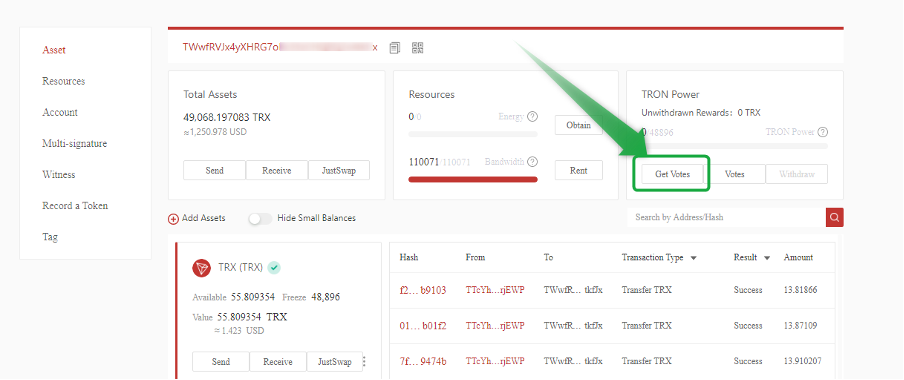Click Success result in 01…b01f2 row
This screenshot has width=904, height=380.
pos(748,326)
